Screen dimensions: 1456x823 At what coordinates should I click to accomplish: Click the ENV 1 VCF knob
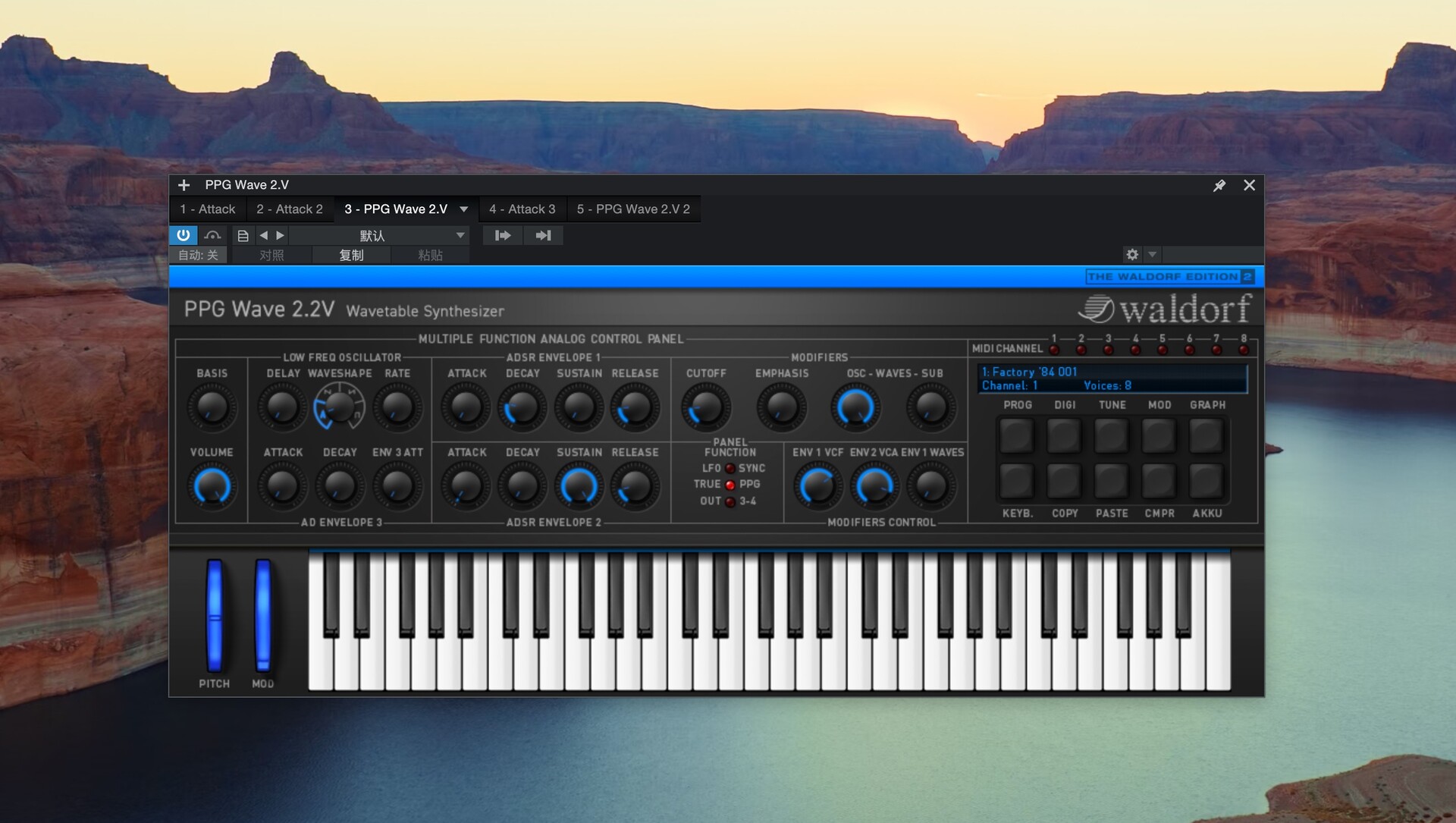pos(817,486)
